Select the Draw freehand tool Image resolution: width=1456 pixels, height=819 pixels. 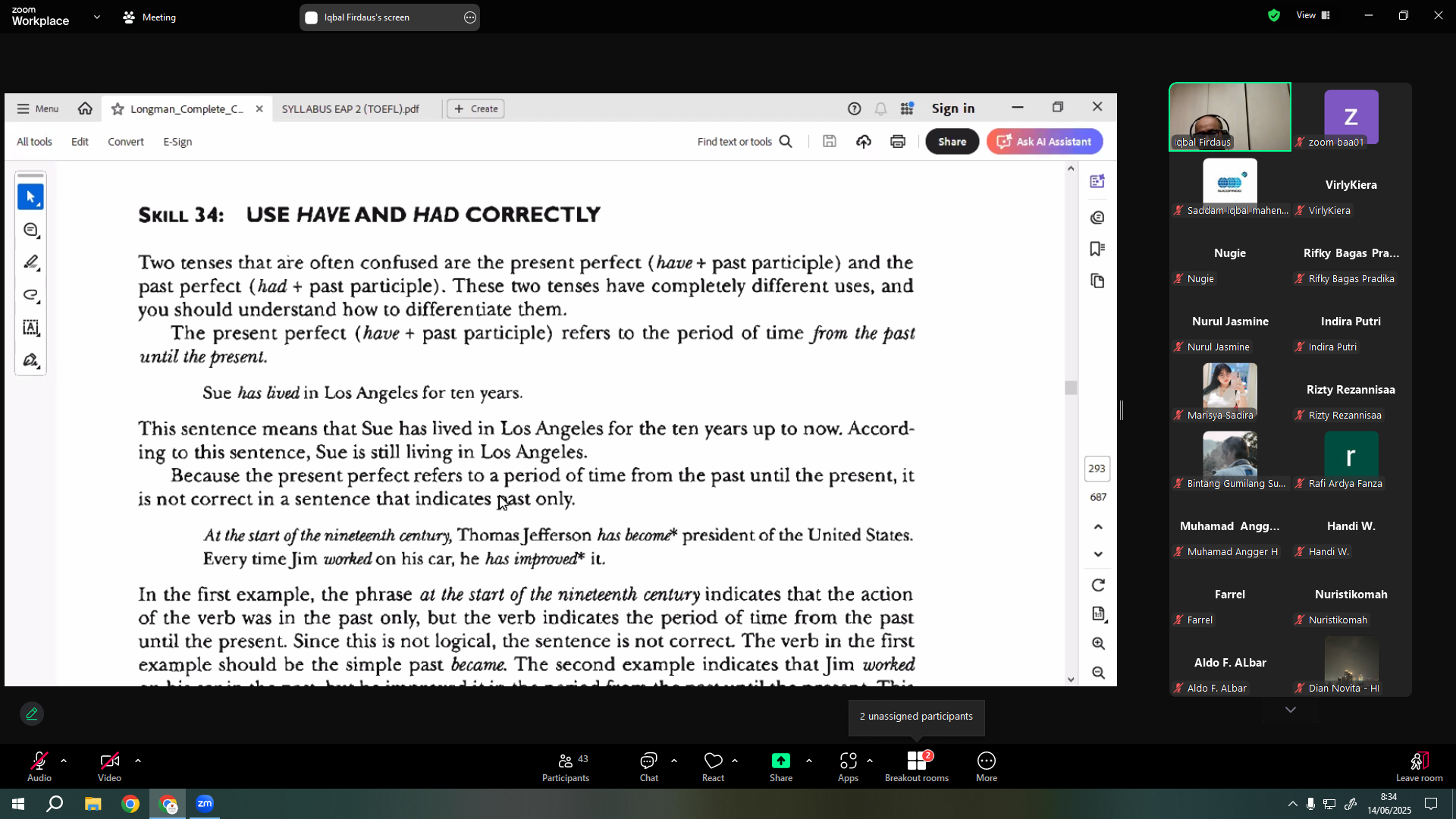pyautogui.click(x=30, y=295)
